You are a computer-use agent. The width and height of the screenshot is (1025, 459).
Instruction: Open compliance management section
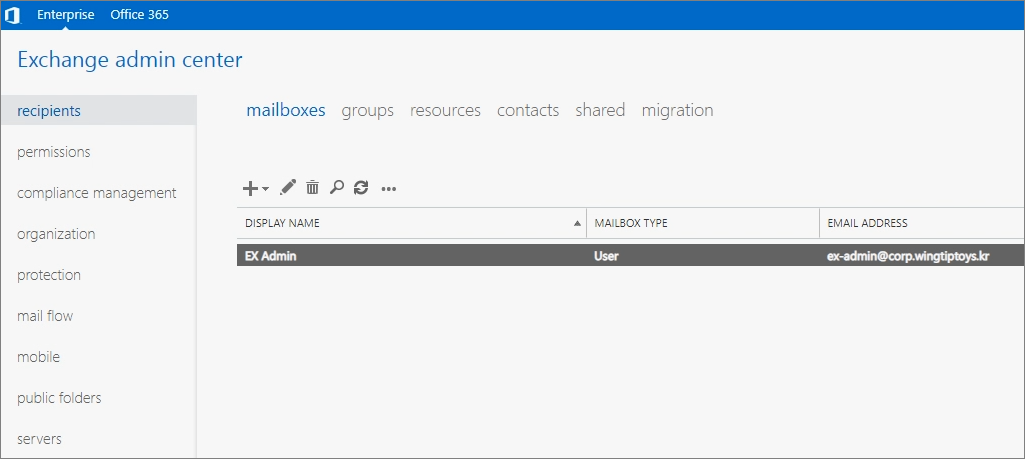pyautogui.click(x=97, y=193)
